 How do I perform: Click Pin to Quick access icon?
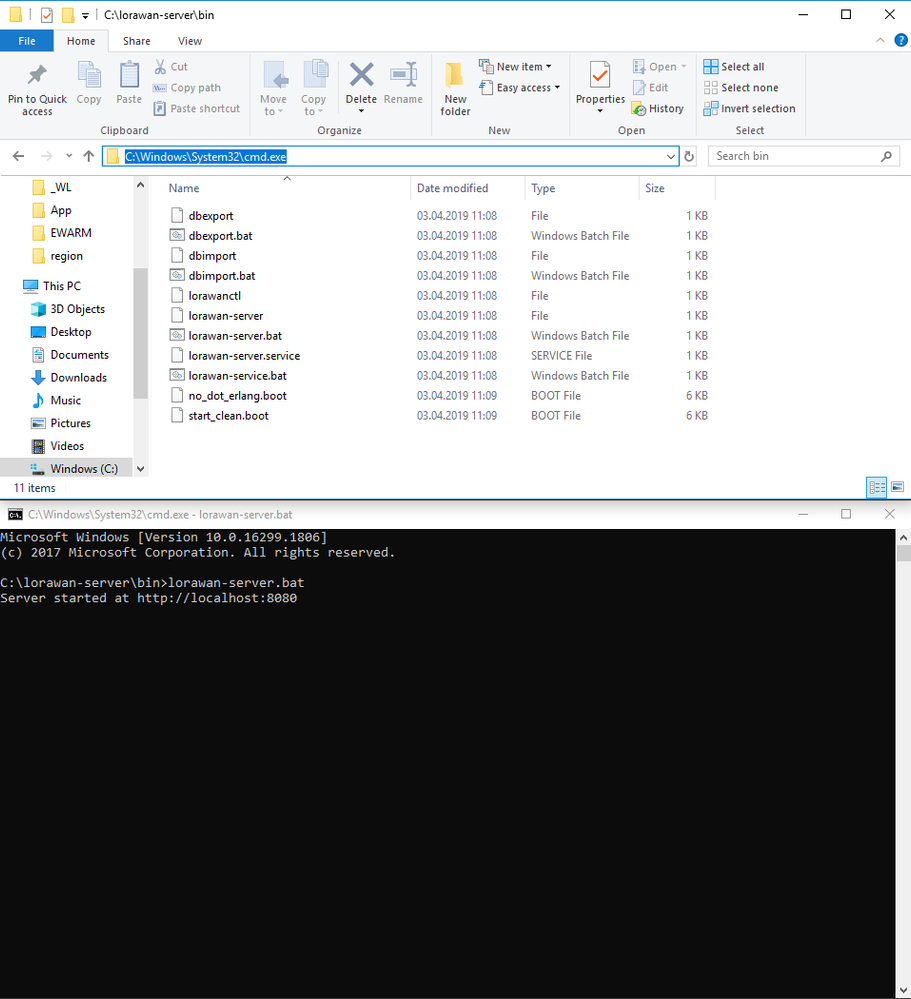(37, 75)
